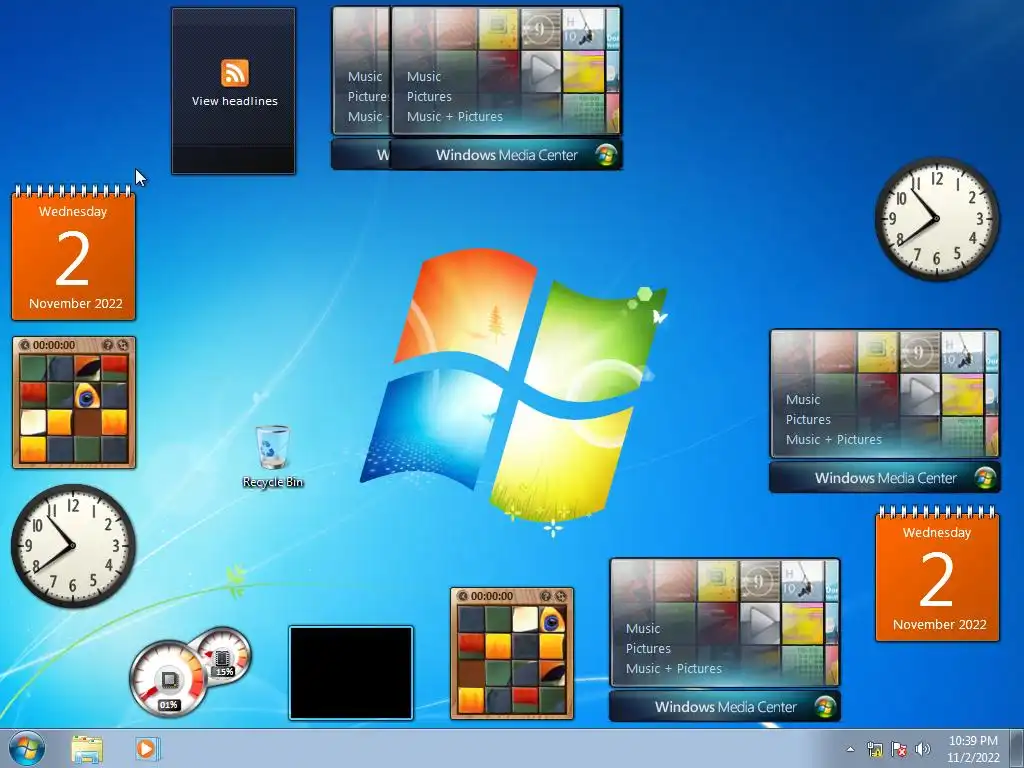Click the toucan eye tile in the bottom puzzle
The width and height of the screenshot is (1024, 768).
pyautogui.click(x=552, y=620)
